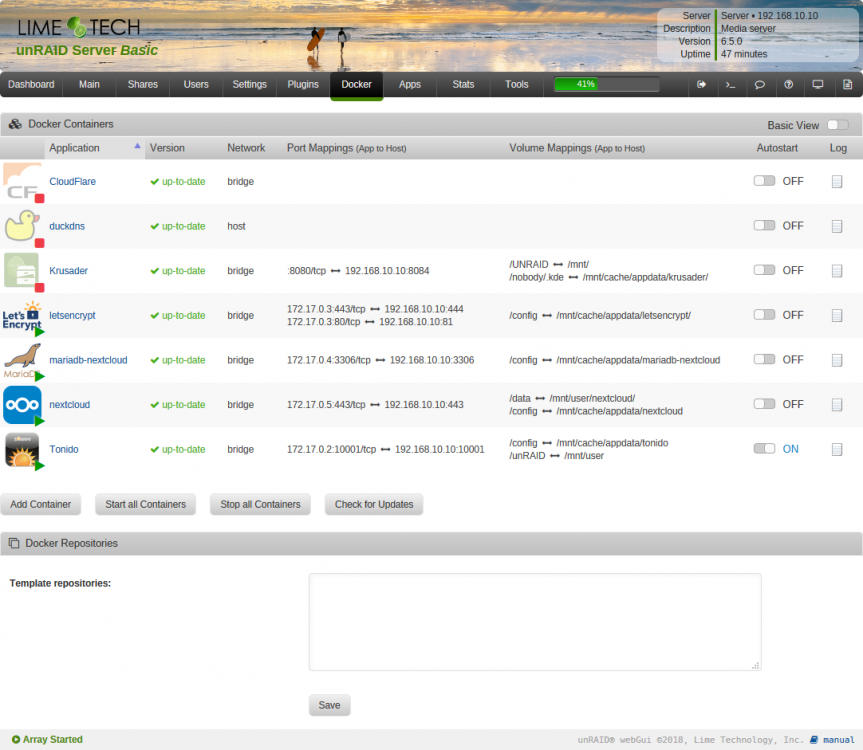Save the template repositories
863x750 pixels.
pyautogui.click(x=329, y=705)
